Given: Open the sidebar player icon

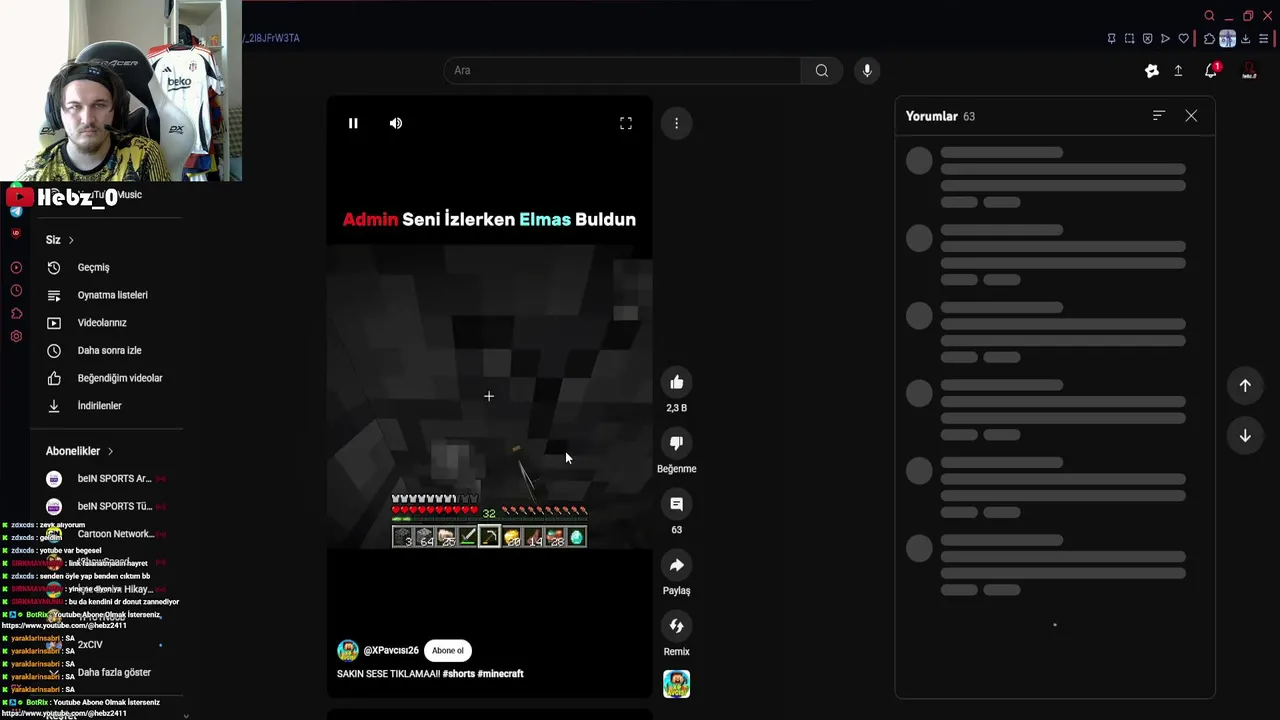Looking at the screenshot, I should 16,268.
